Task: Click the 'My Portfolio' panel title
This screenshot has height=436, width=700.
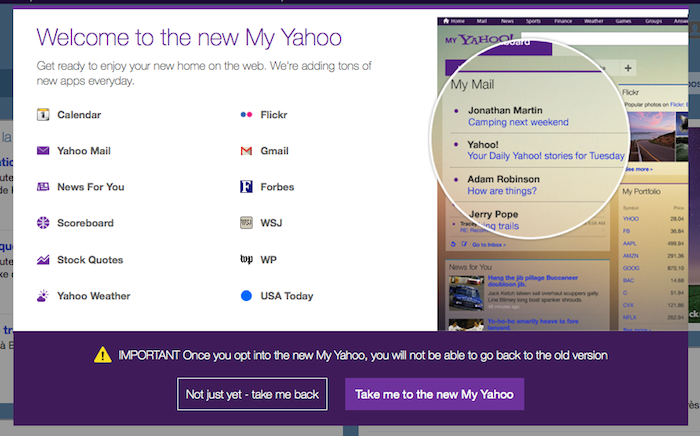Action: (641, 191)
